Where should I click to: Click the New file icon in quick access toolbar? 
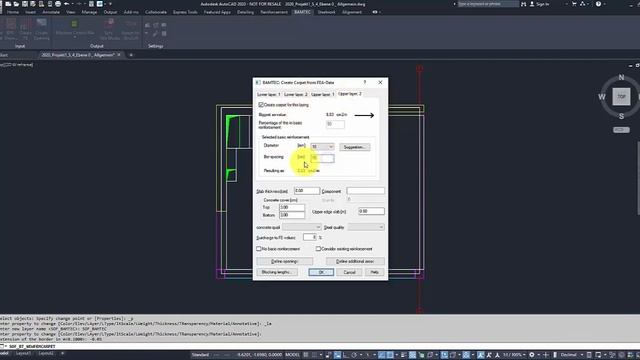point(8,4)
